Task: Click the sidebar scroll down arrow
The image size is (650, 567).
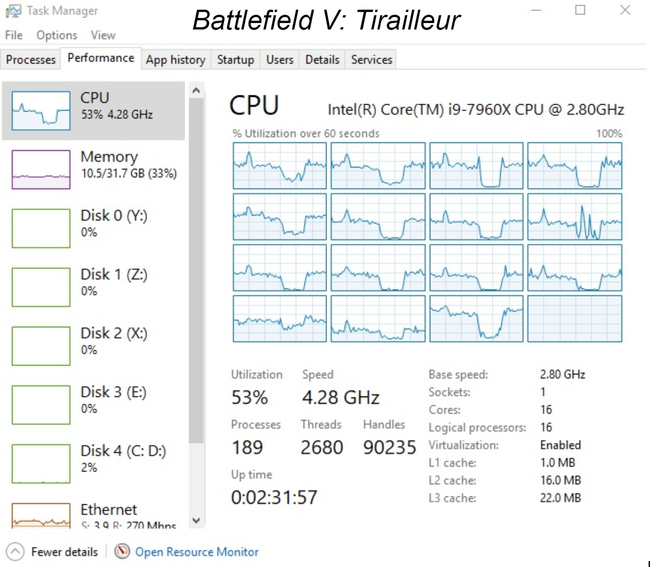Action: point(196,520)
